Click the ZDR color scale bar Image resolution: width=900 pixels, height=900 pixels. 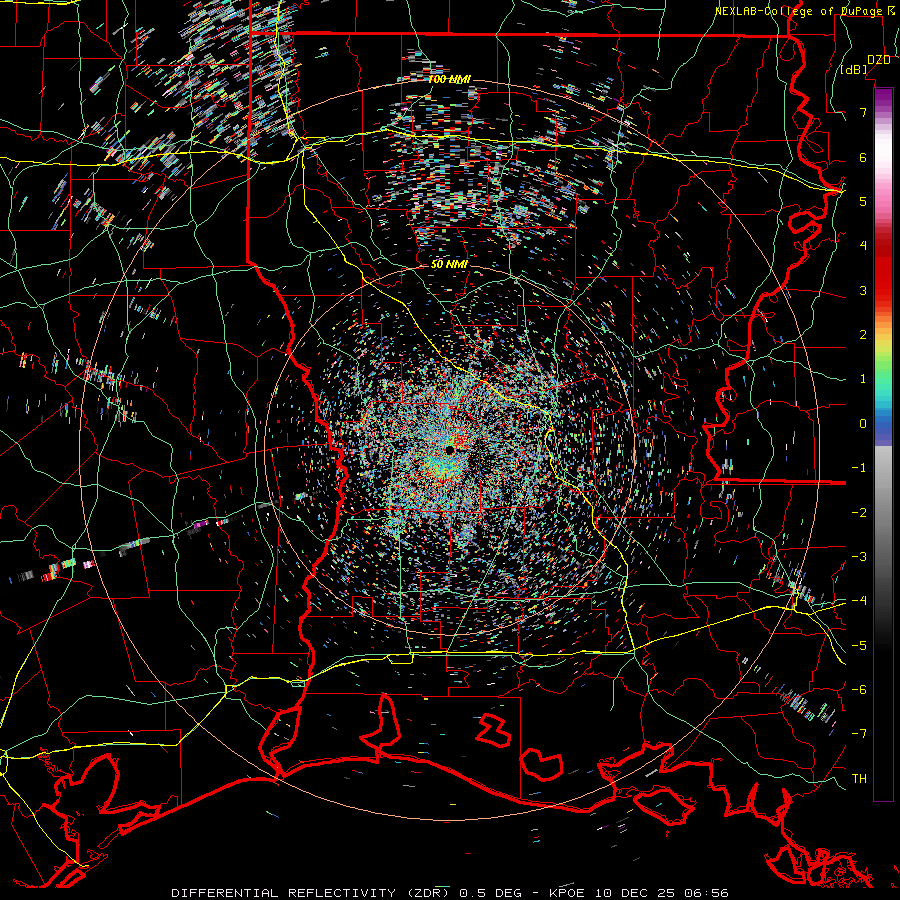pos(883,444)
